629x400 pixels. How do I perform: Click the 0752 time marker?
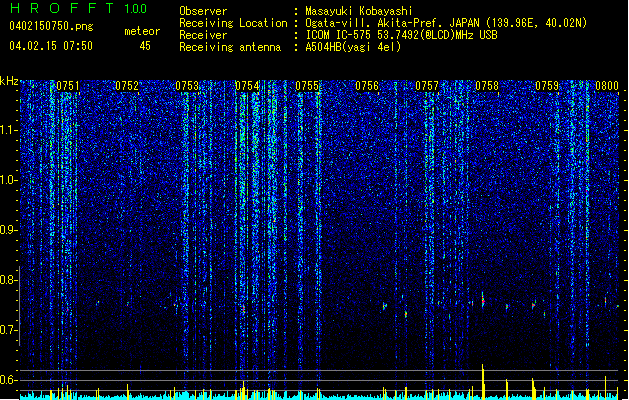(x=127, y=86)
